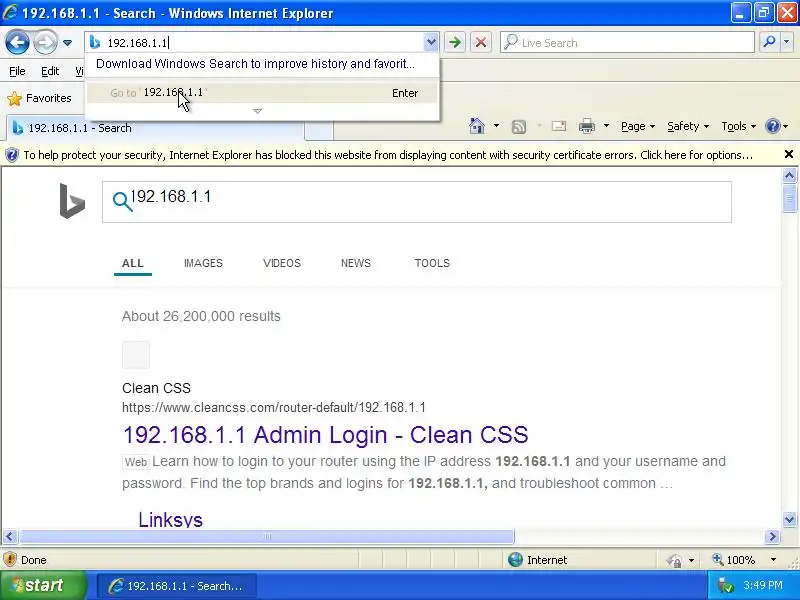
Task: Click the horizontal scrollbar right arrow
Action: click(772, 536)
